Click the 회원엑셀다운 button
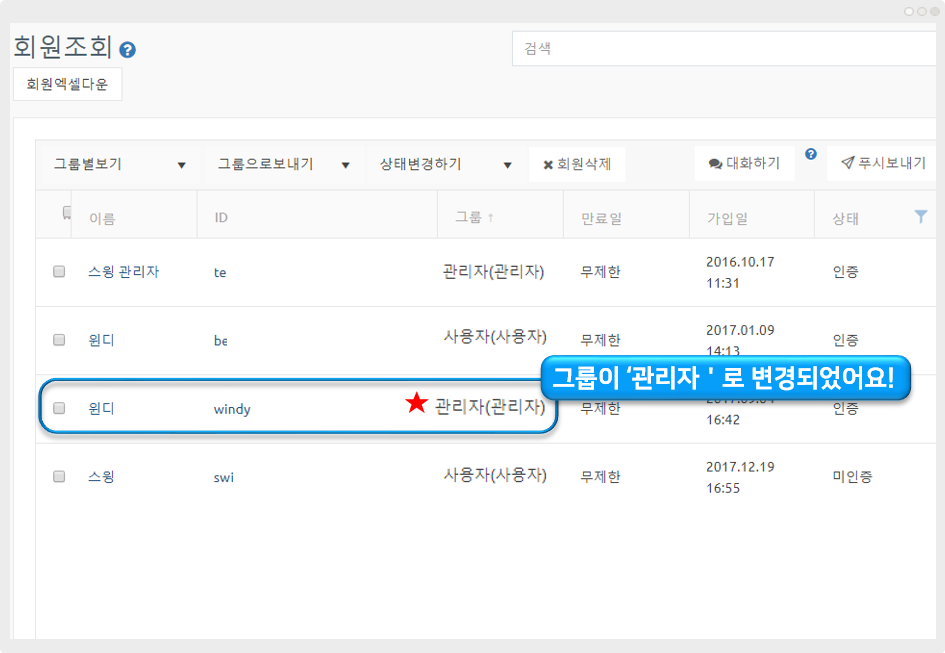 click(x=67, y=85)
